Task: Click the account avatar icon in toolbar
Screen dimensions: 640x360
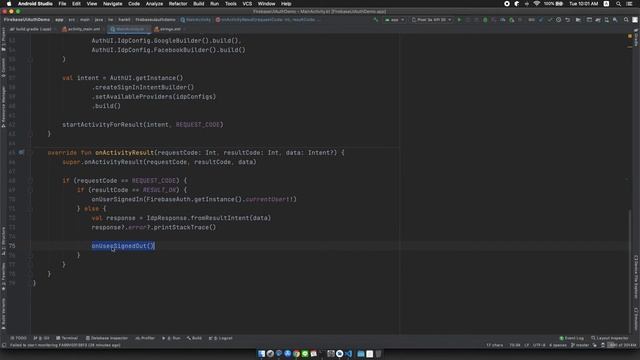Action: 635,20
